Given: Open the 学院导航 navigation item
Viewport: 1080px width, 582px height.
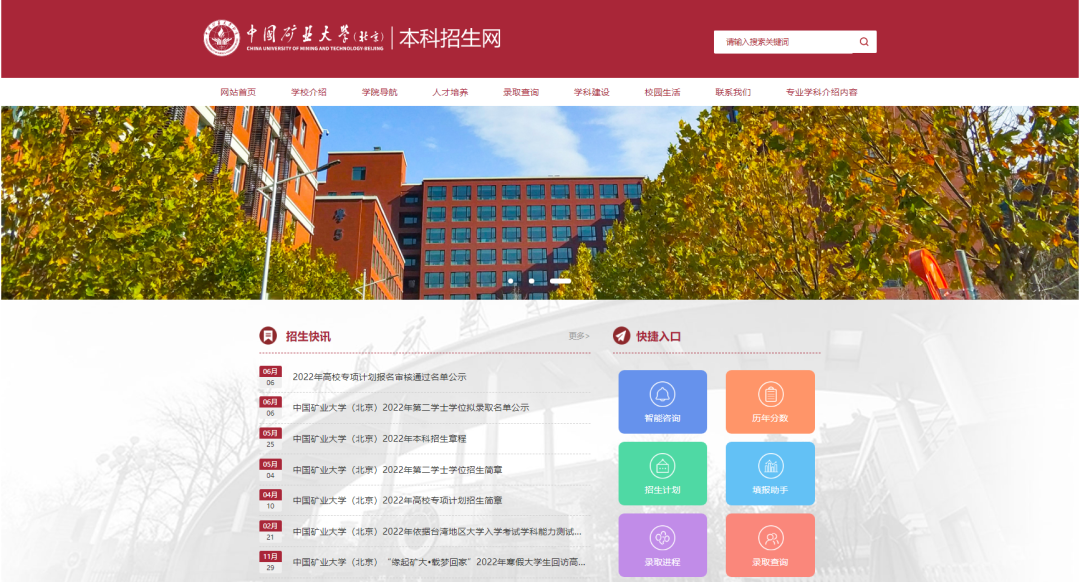Looking at the screenshot, I should click(380, 92).
